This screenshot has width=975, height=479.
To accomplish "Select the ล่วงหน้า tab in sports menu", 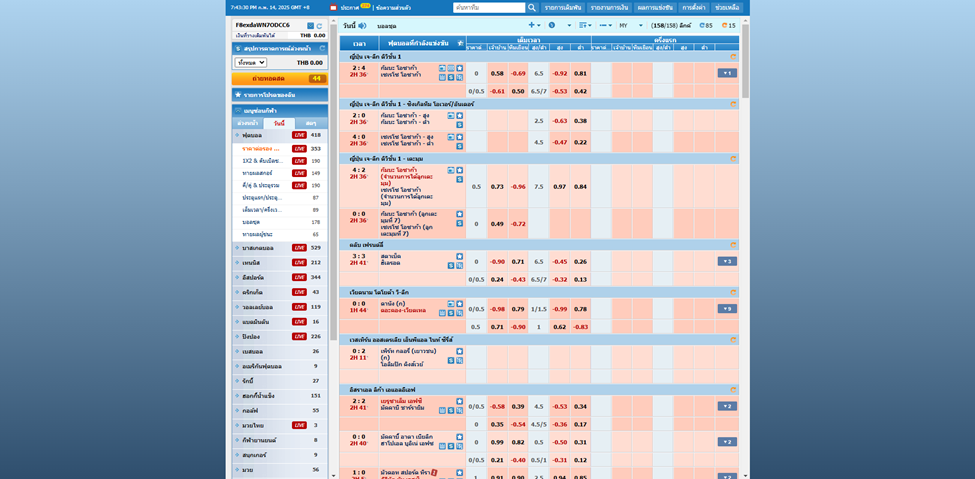I will coord(247,123).
